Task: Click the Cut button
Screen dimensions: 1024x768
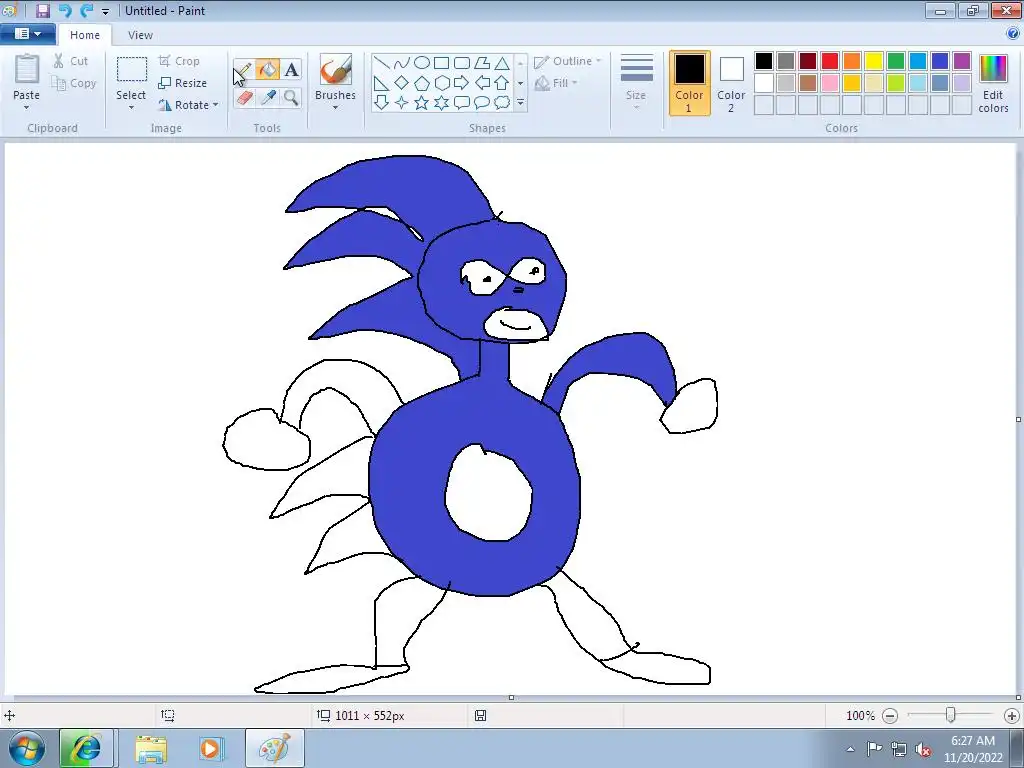Action: tap(71, 61)
